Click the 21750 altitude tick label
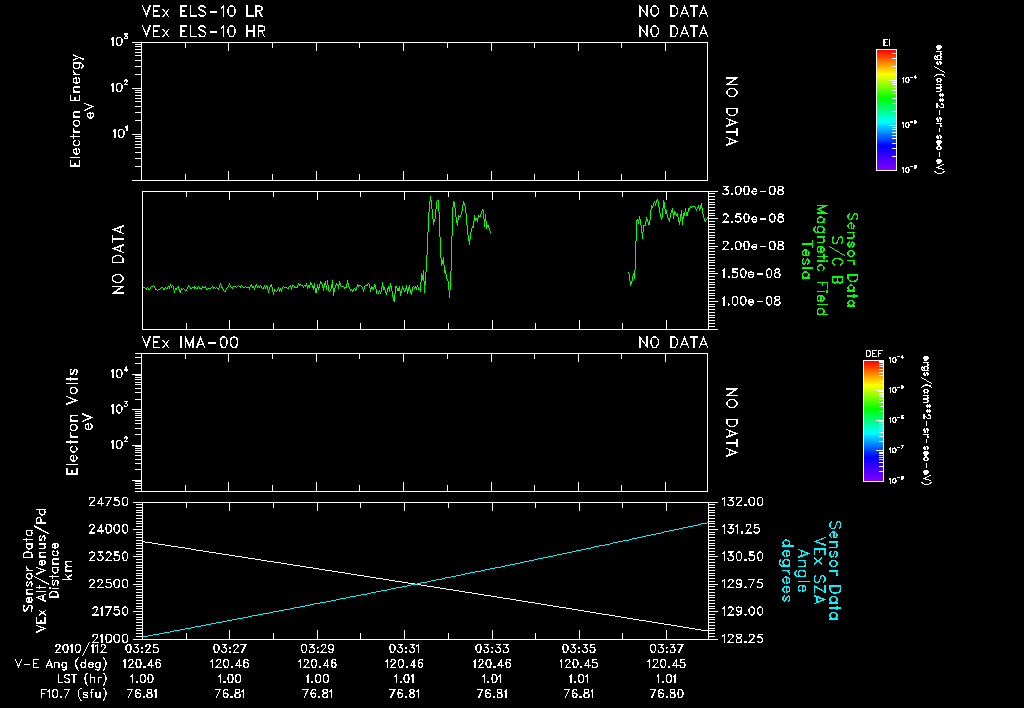The height and width of the screenshot is (708, 1024). 108,611
